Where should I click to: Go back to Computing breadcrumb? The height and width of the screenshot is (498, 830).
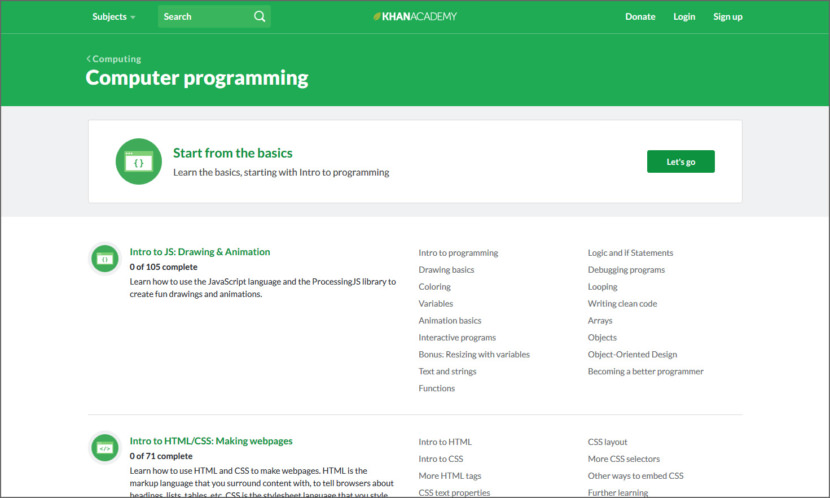pyautogui.click(x=116, y=59)
